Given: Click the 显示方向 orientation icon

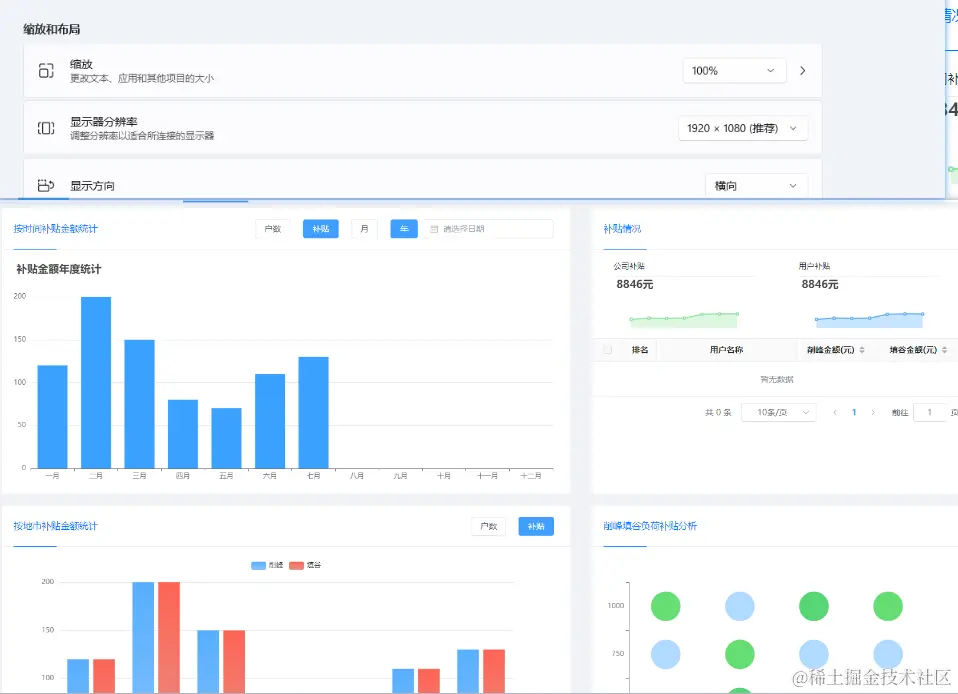Looking at the screenshot, I should [46, 185].
